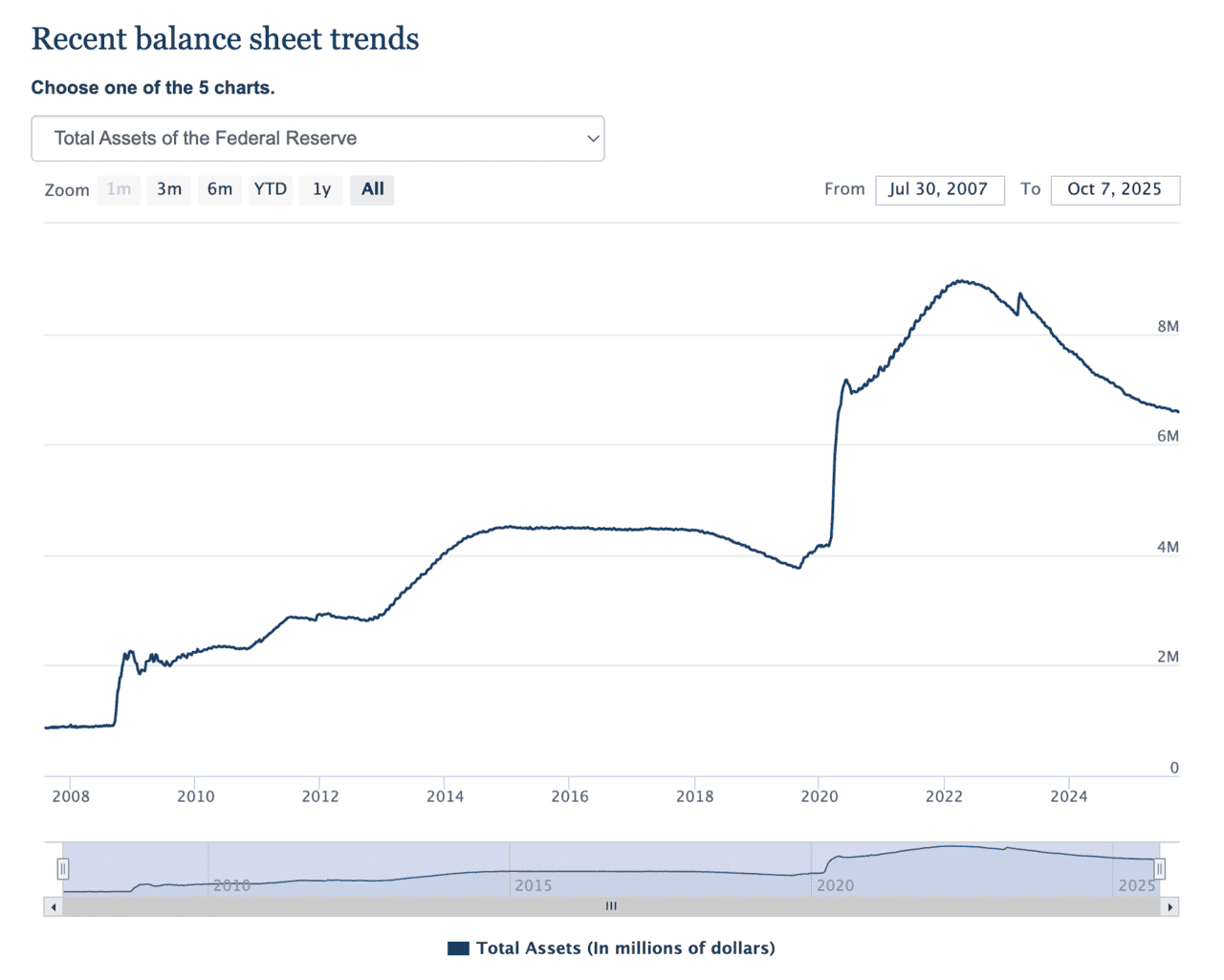Click the right scrollbar arrow icon

1170,906
